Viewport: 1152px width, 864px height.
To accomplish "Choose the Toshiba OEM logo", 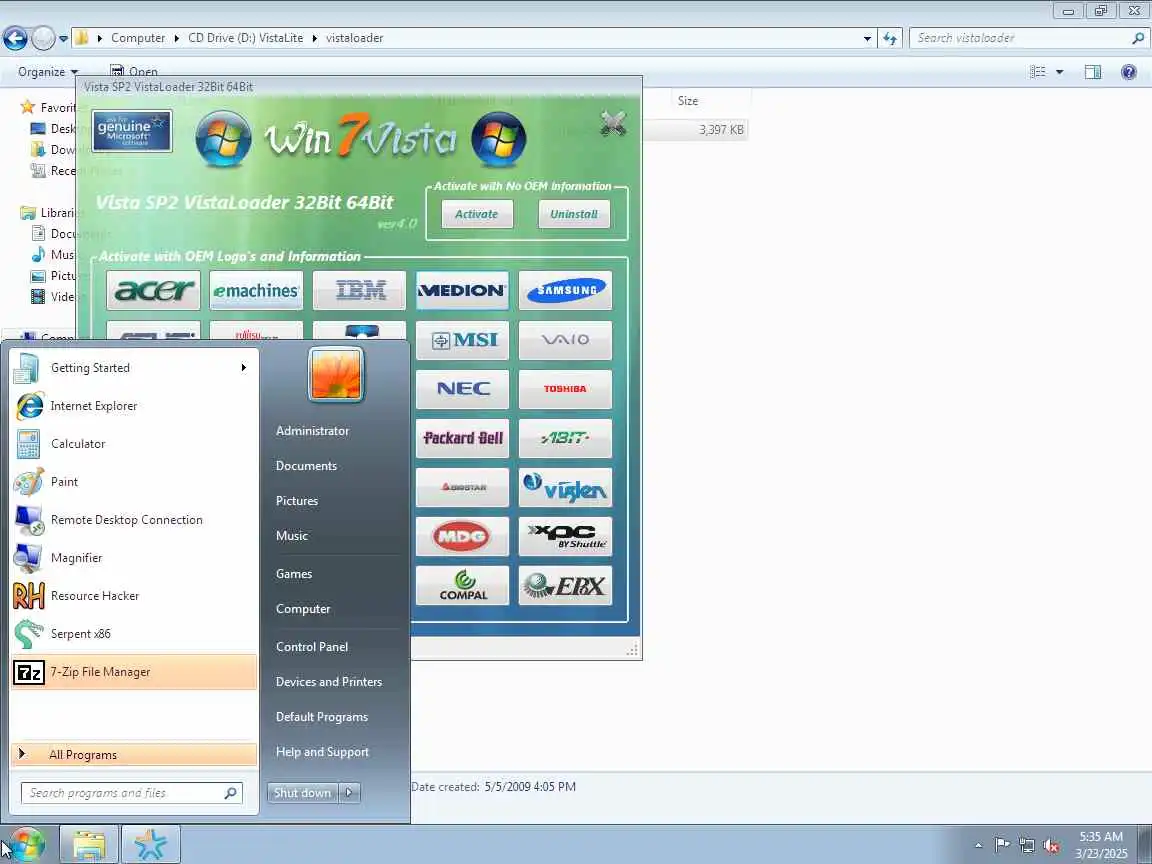I will [x=565, y=389].
